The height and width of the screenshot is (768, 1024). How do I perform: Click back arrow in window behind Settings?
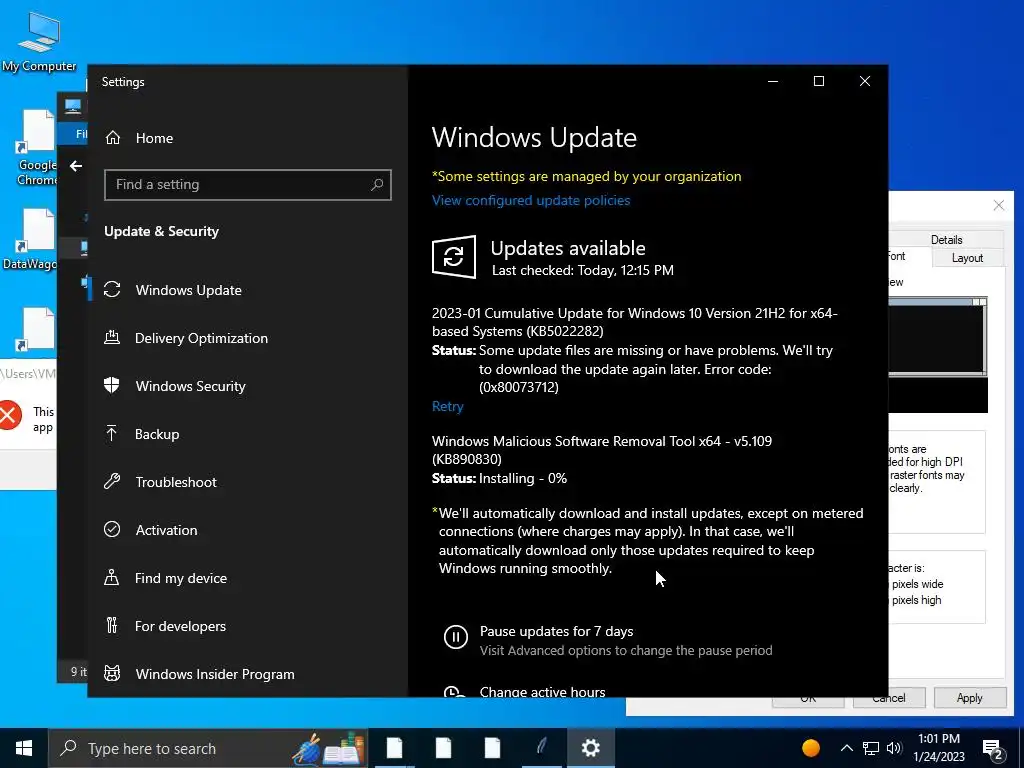pyautogui.click(x=76, y=166)
